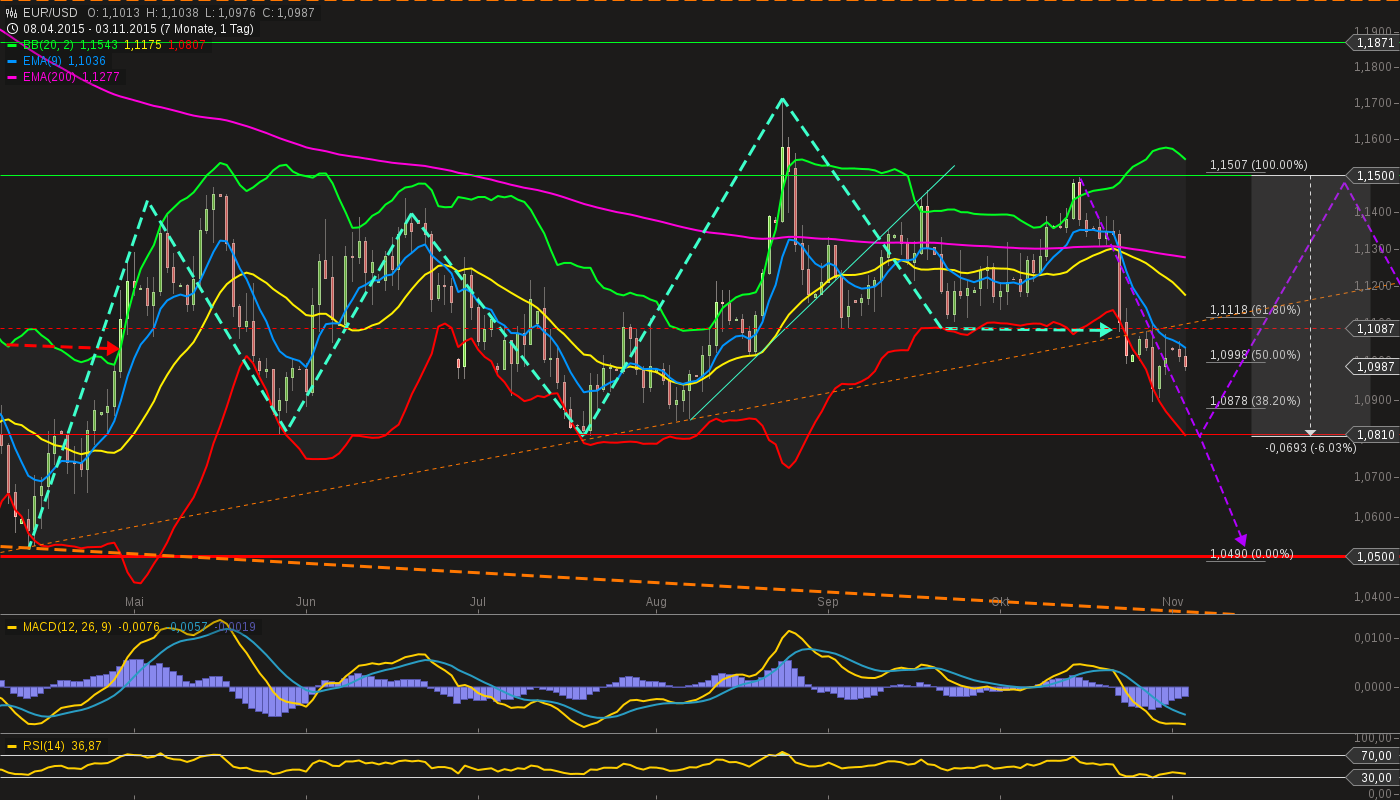
Task: Click the MACD value -0,0076
Action: pos(139,627)
